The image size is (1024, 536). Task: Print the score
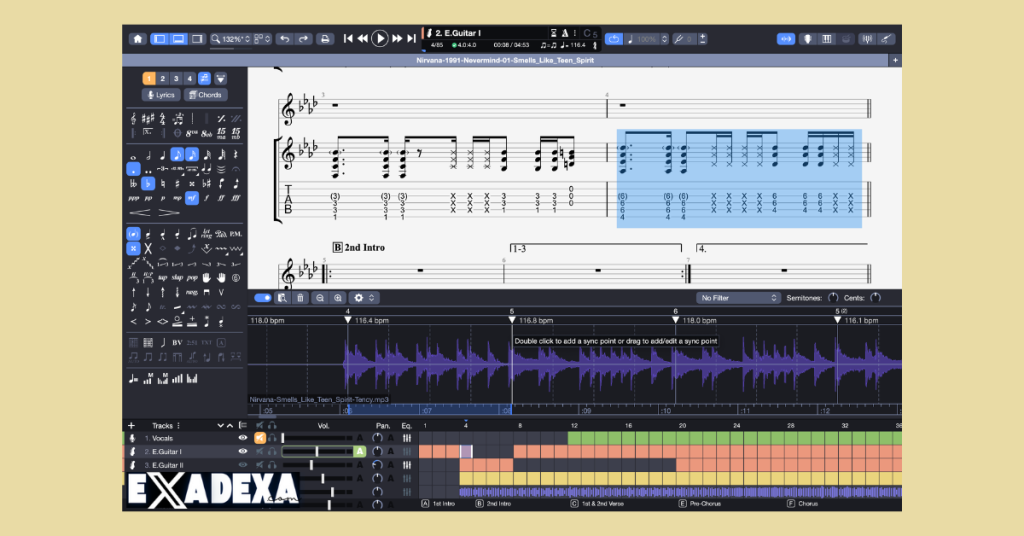325,39
